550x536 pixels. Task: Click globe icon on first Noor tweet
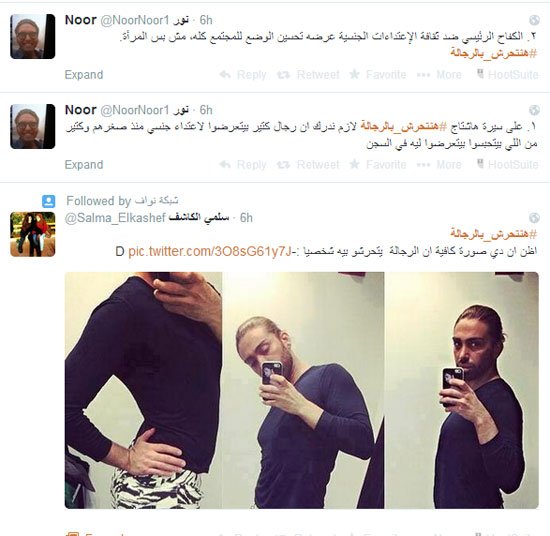(x=534, y=20)
